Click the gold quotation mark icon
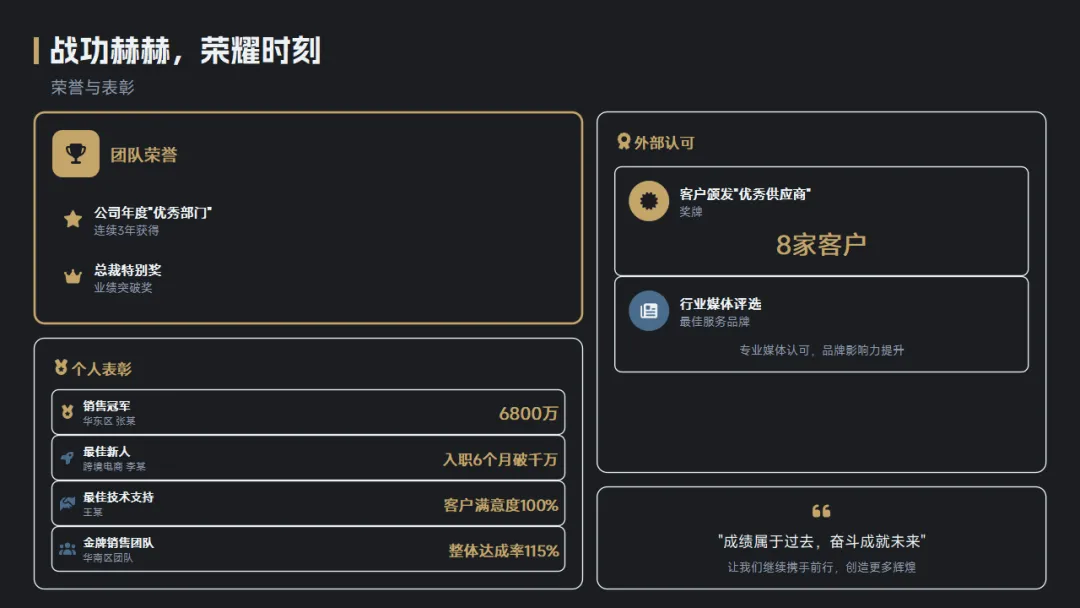 click(x=821, y=511)
